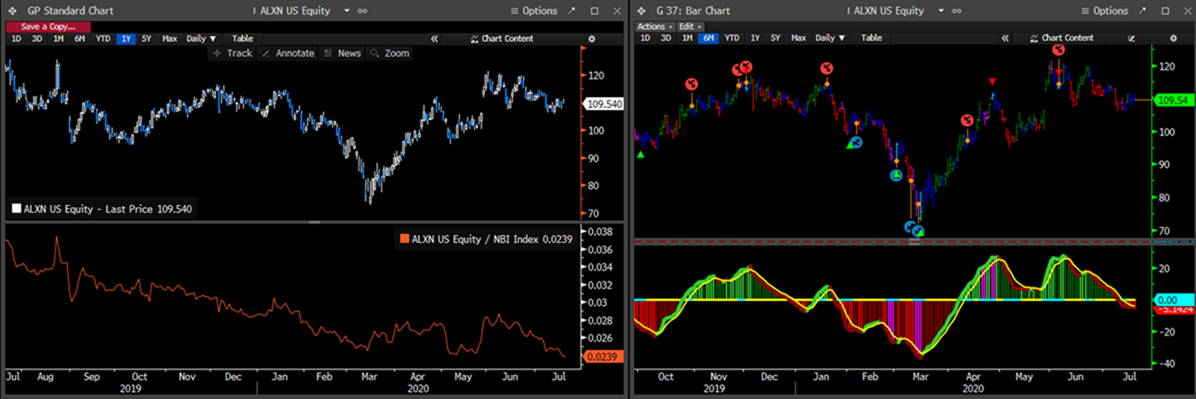
Task: Activate the Zoom tool
Action: pyautogui.click(x=390, y=53)
